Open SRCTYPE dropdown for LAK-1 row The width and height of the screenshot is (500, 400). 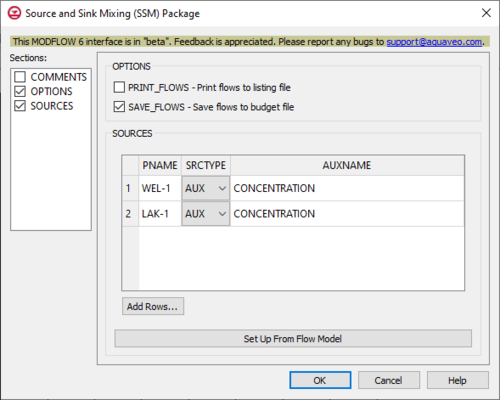click(x=206, y=214)
